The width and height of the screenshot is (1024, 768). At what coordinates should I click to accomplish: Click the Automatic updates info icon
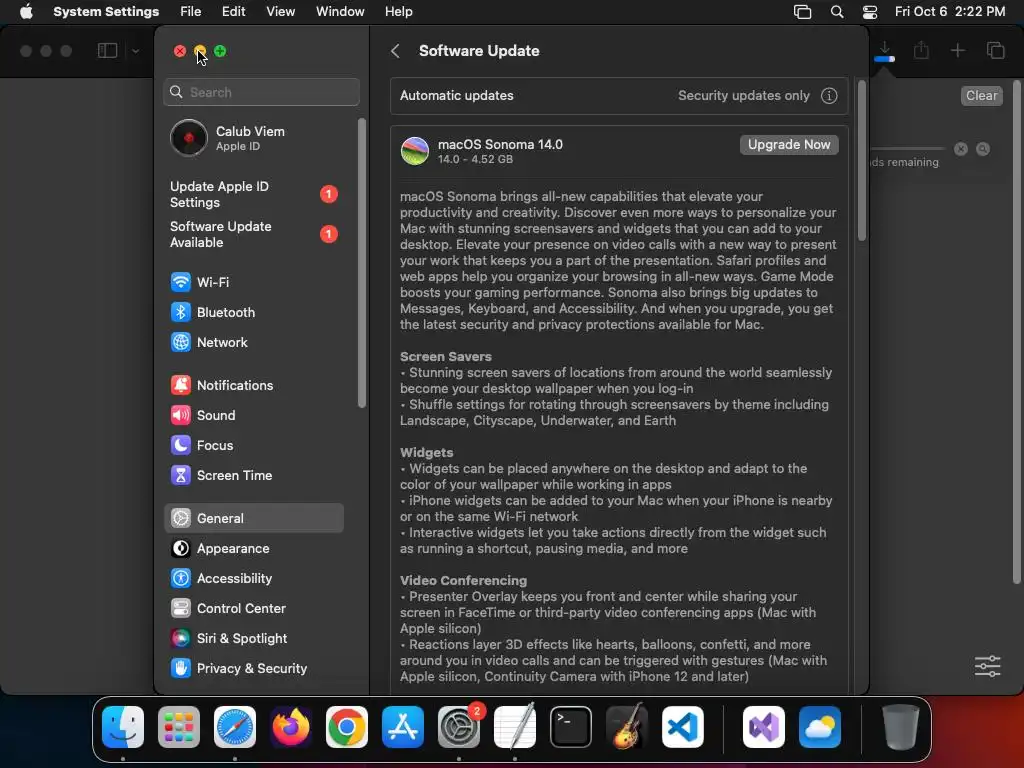click(x=829, y=95)
